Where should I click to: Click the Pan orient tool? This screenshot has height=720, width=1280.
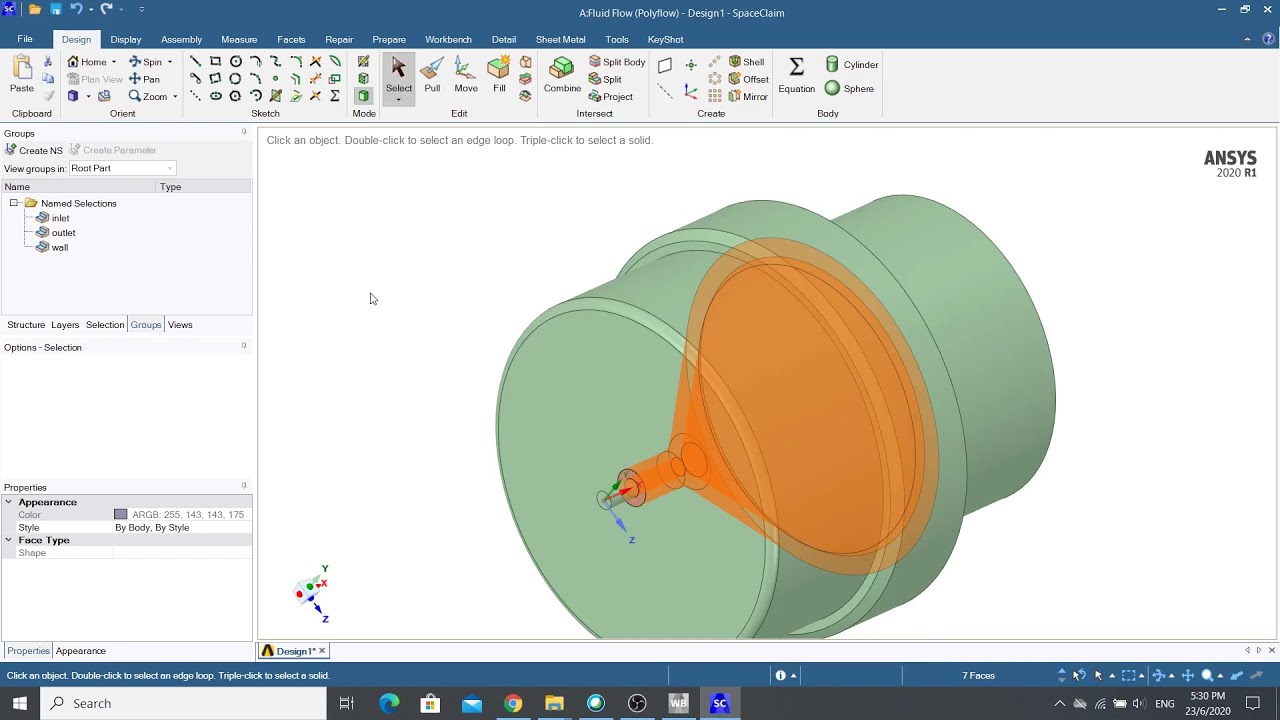click(x=144, y=79)
